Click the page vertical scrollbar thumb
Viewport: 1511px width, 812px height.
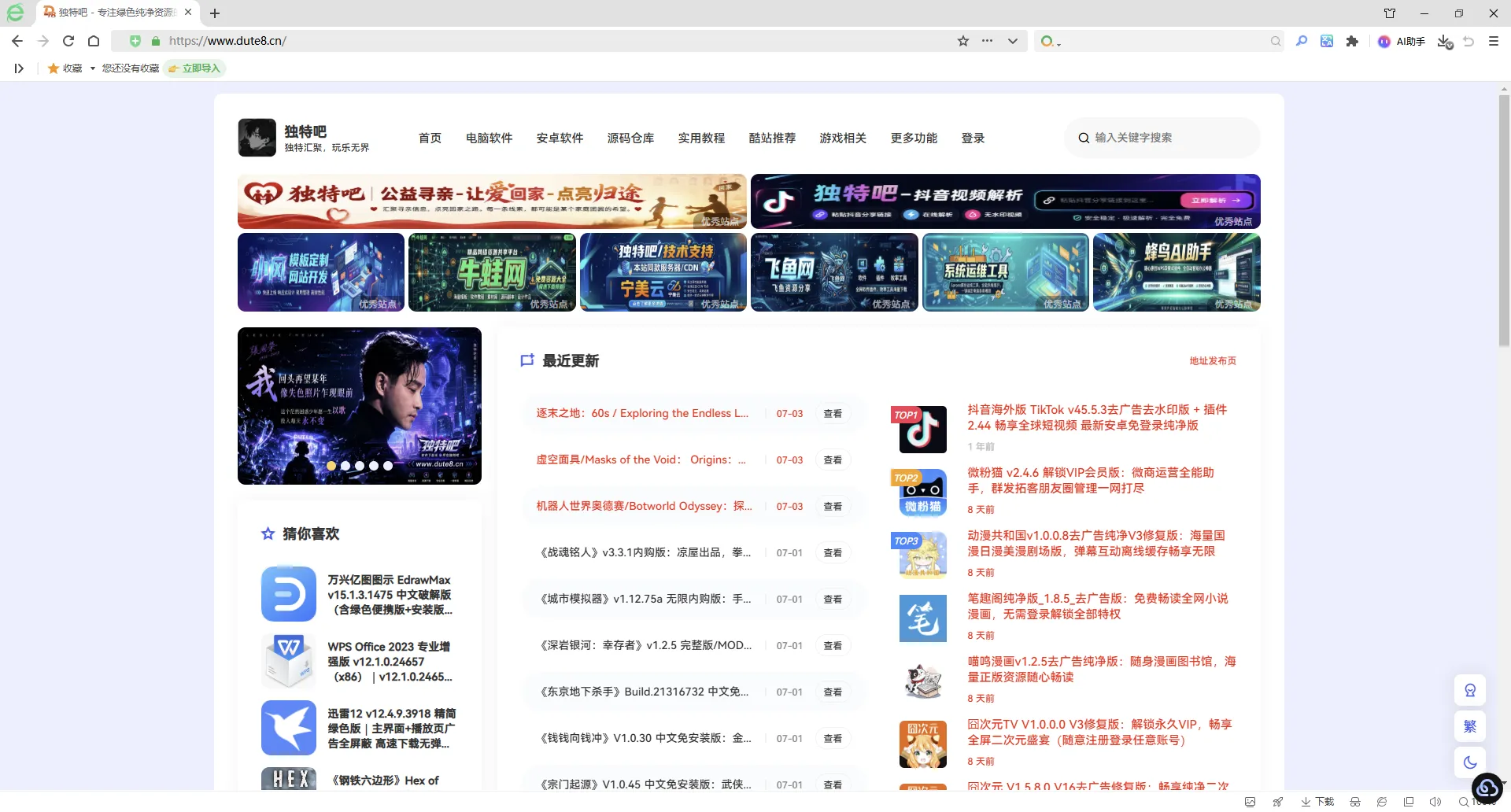(1504, 221)
